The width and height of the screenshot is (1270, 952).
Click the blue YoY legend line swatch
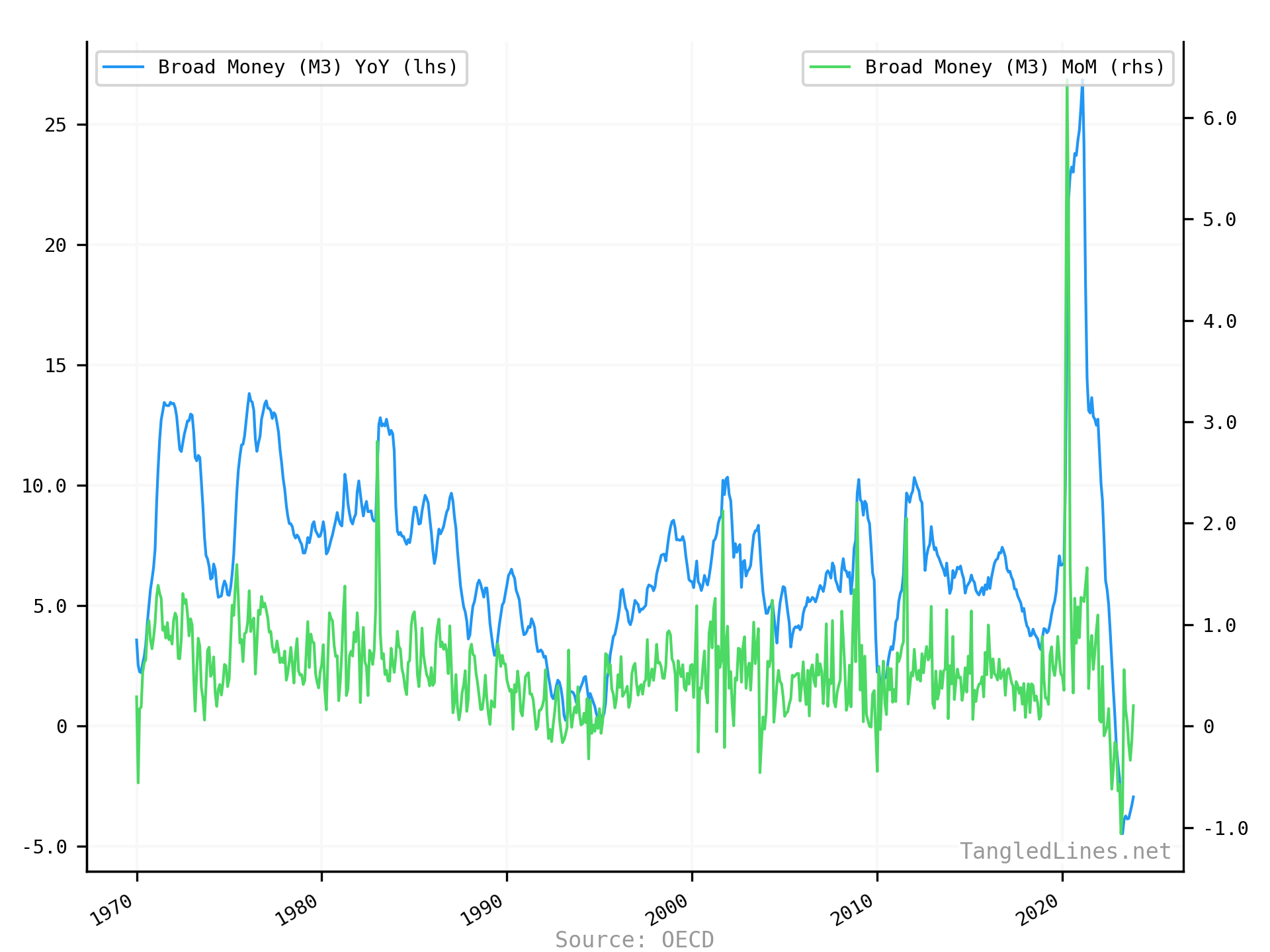(x=124, y=67)
